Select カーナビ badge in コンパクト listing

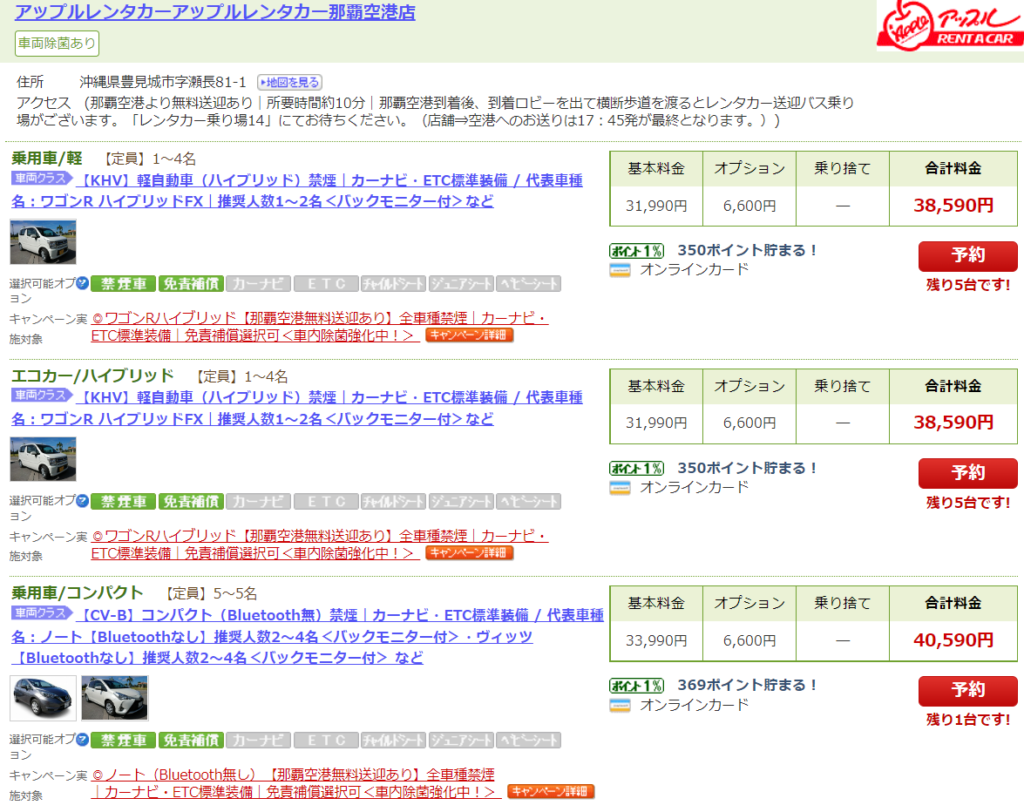click(x=259, y=740)
